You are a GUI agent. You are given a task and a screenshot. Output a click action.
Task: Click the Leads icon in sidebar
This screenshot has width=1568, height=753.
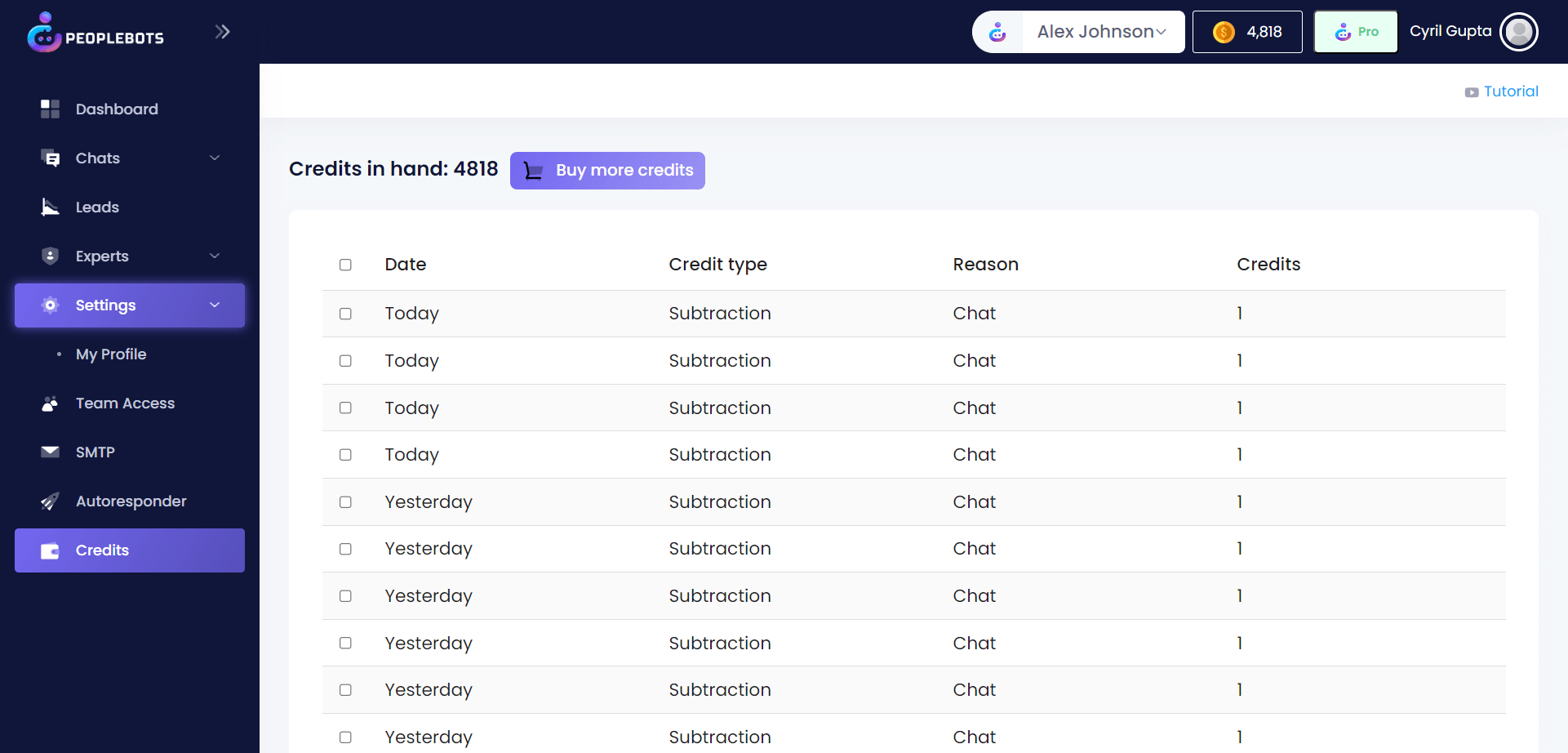pyautogui.click(x=50, y=207)
